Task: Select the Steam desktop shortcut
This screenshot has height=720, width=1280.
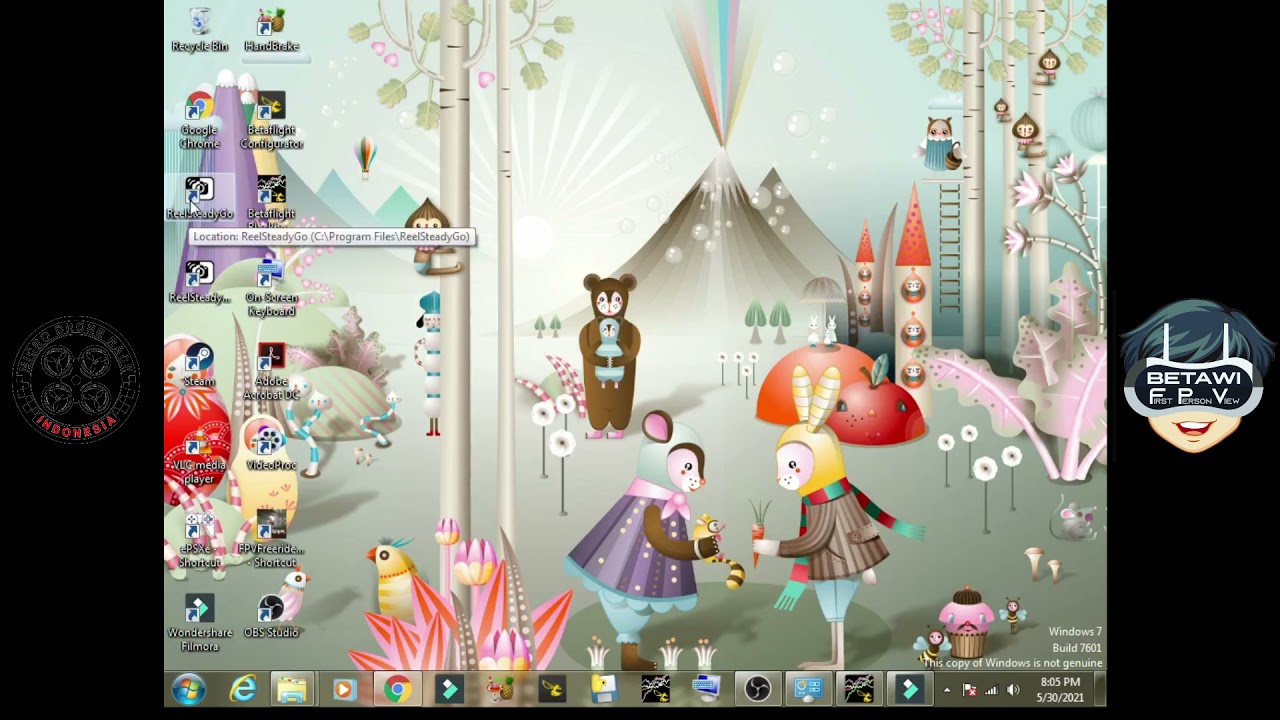Action: 199,366
